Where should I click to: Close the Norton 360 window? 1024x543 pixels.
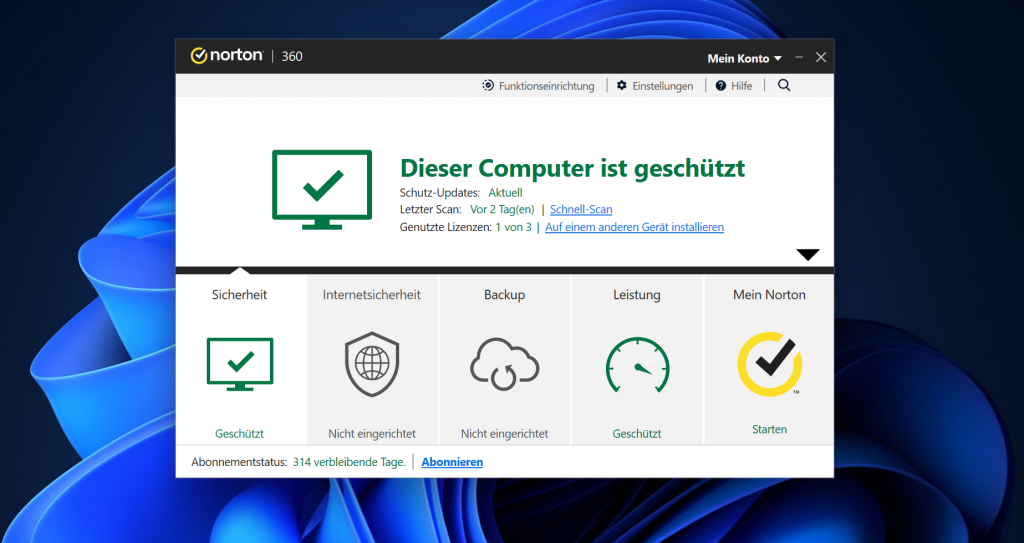(821, 58)
